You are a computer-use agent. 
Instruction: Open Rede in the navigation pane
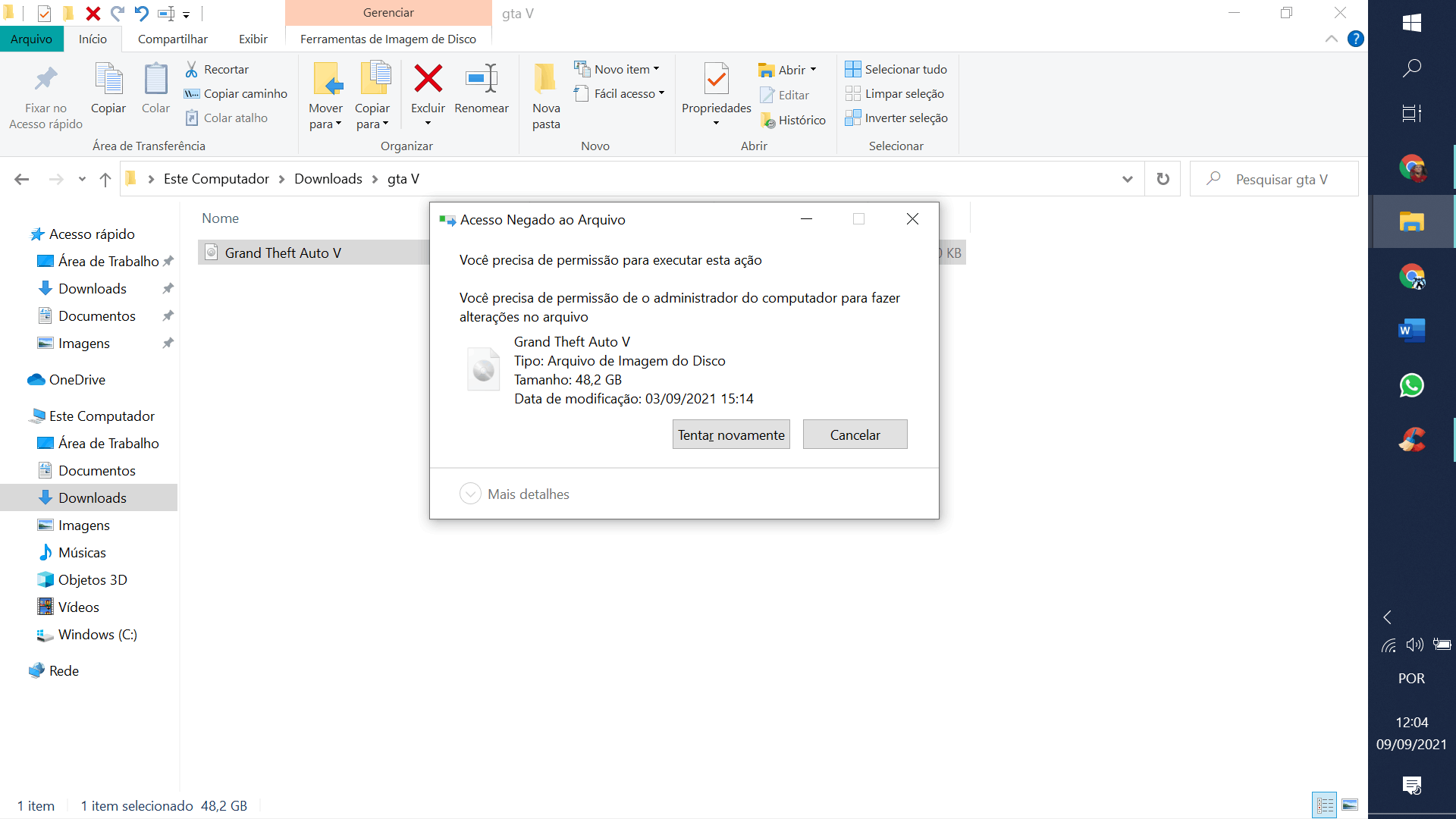tap(64, 670)
